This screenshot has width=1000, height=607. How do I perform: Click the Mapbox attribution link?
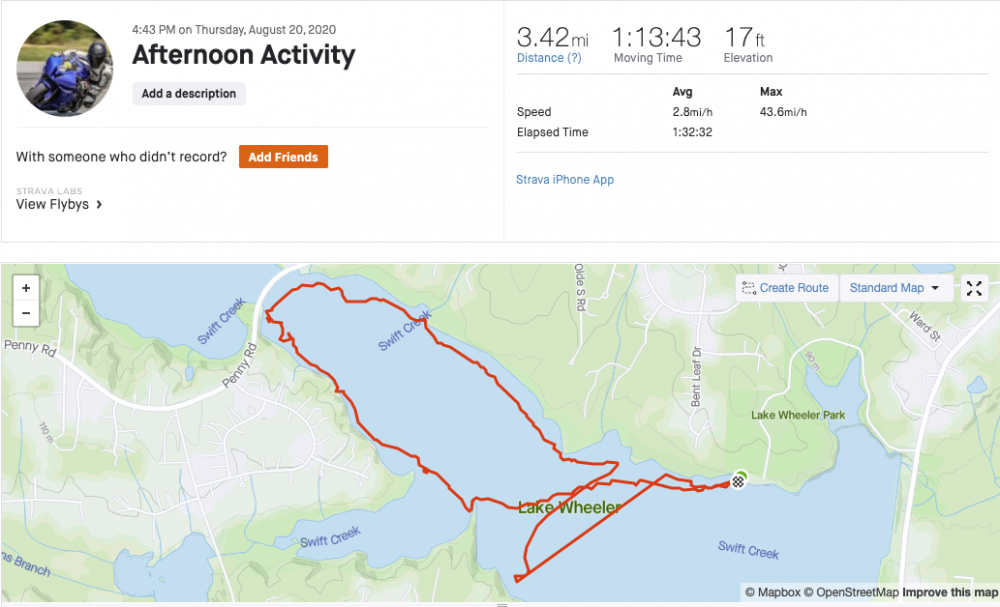(x=771, y=592)
